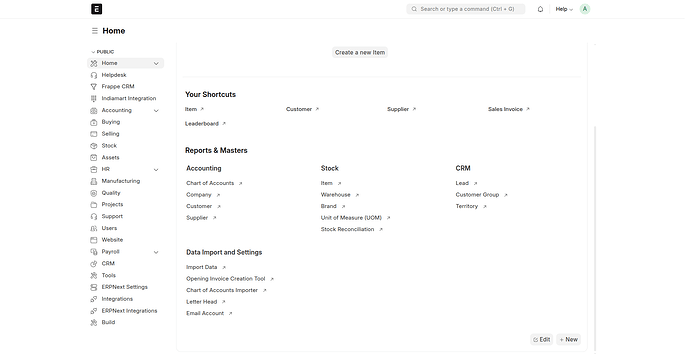This screenshot has height=362, width=690.
Task: Open the Help dropdown menu
Action: click(564, 9)
